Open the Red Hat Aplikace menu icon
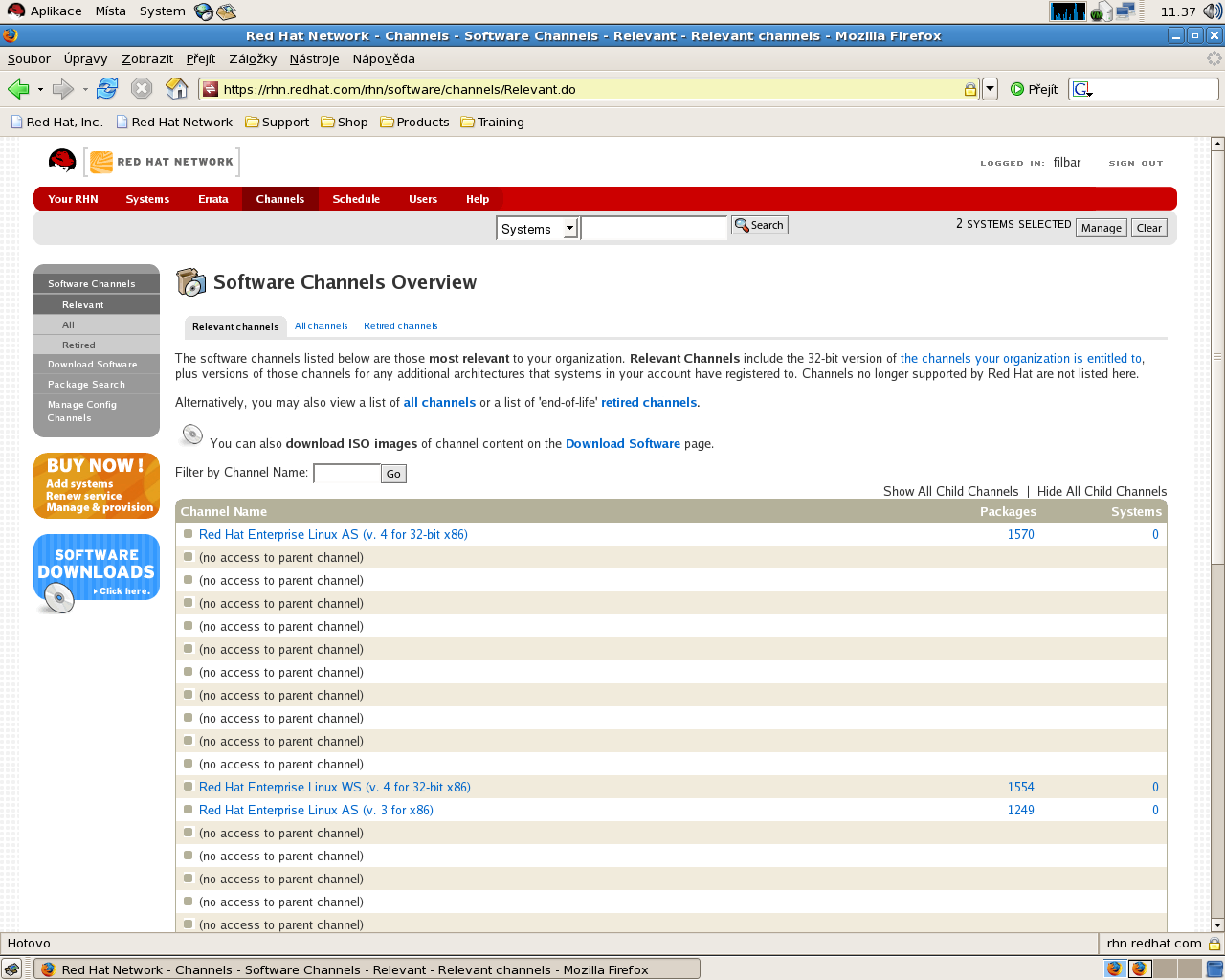 tap(15, 11)
